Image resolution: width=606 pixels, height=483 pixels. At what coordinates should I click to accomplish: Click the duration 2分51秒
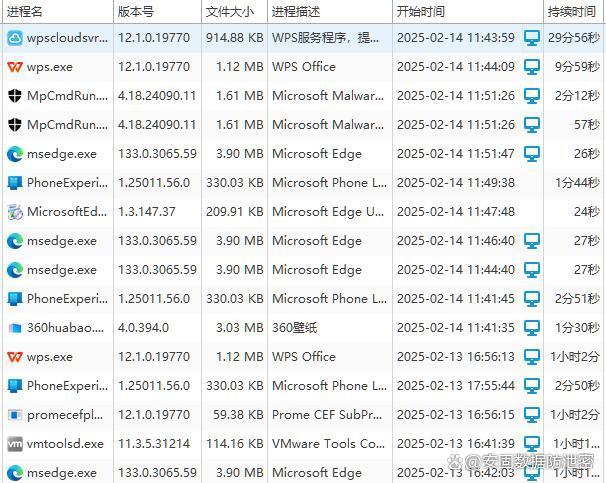[x=577, y=299]
